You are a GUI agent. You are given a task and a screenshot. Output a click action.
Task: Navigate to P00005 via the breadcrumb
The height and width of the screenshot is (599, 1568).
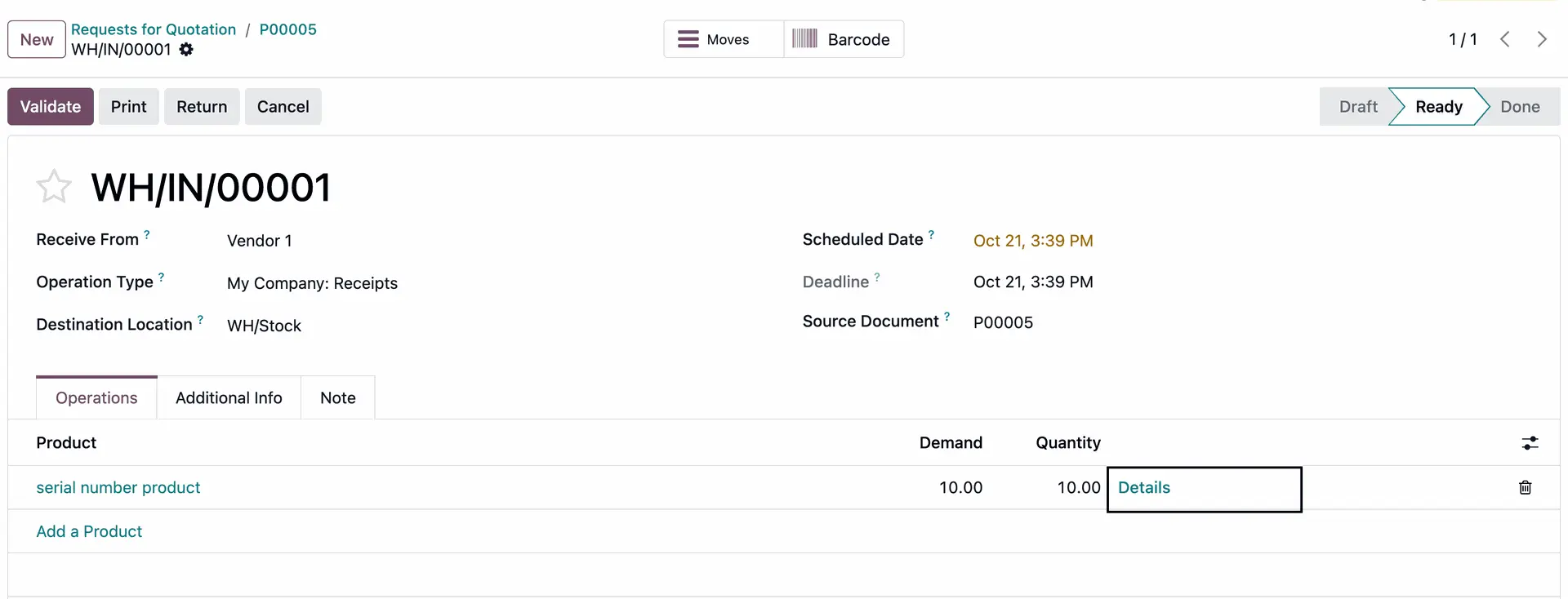click(x=287, y=29)
